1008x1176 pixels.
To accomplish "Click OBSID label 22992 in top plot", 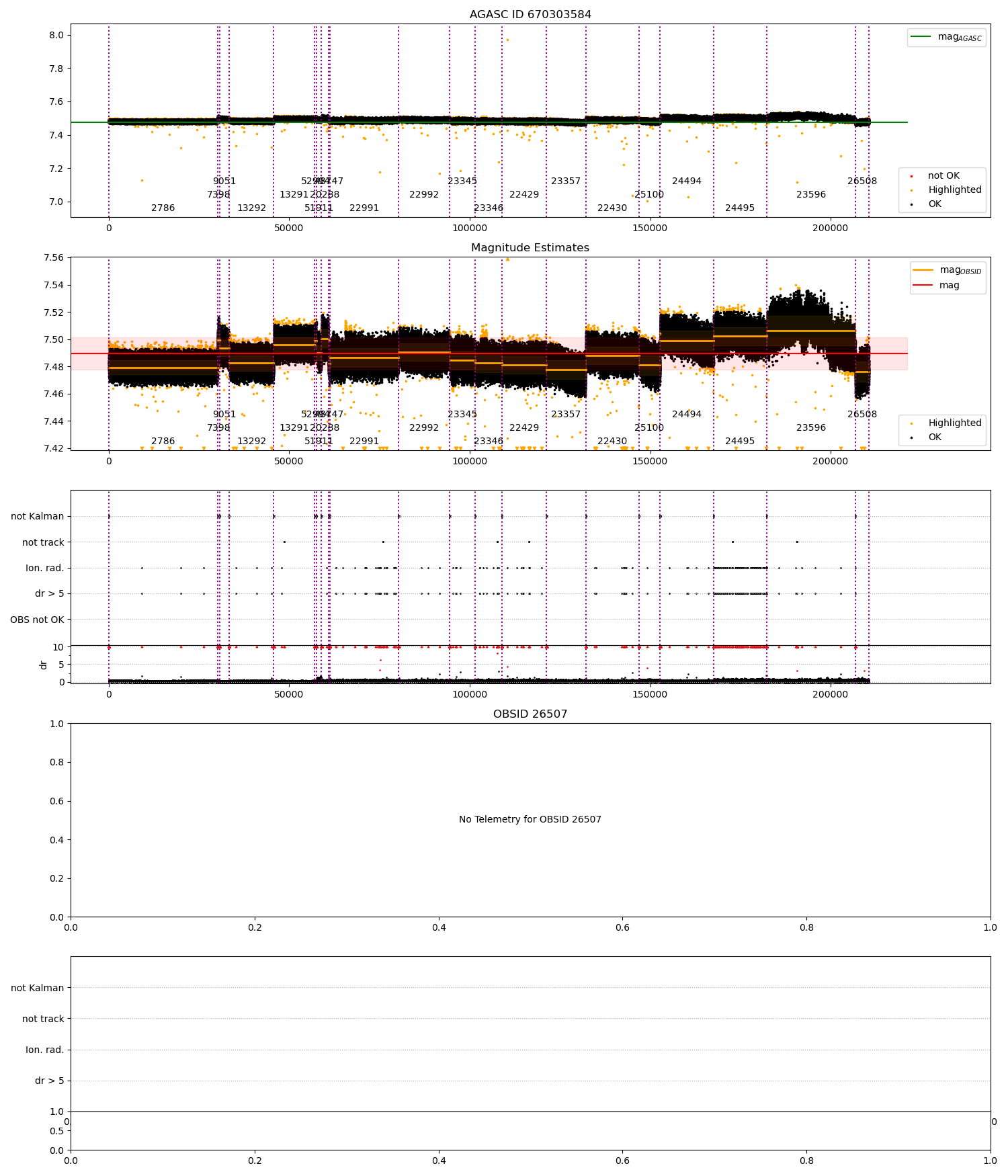I will tap(424, 195).
